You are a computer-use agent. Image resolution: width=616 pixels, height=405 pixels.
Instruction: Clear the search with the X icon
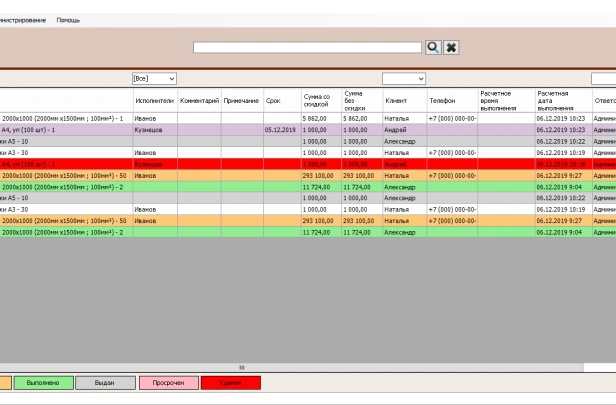tap(451, 47)
